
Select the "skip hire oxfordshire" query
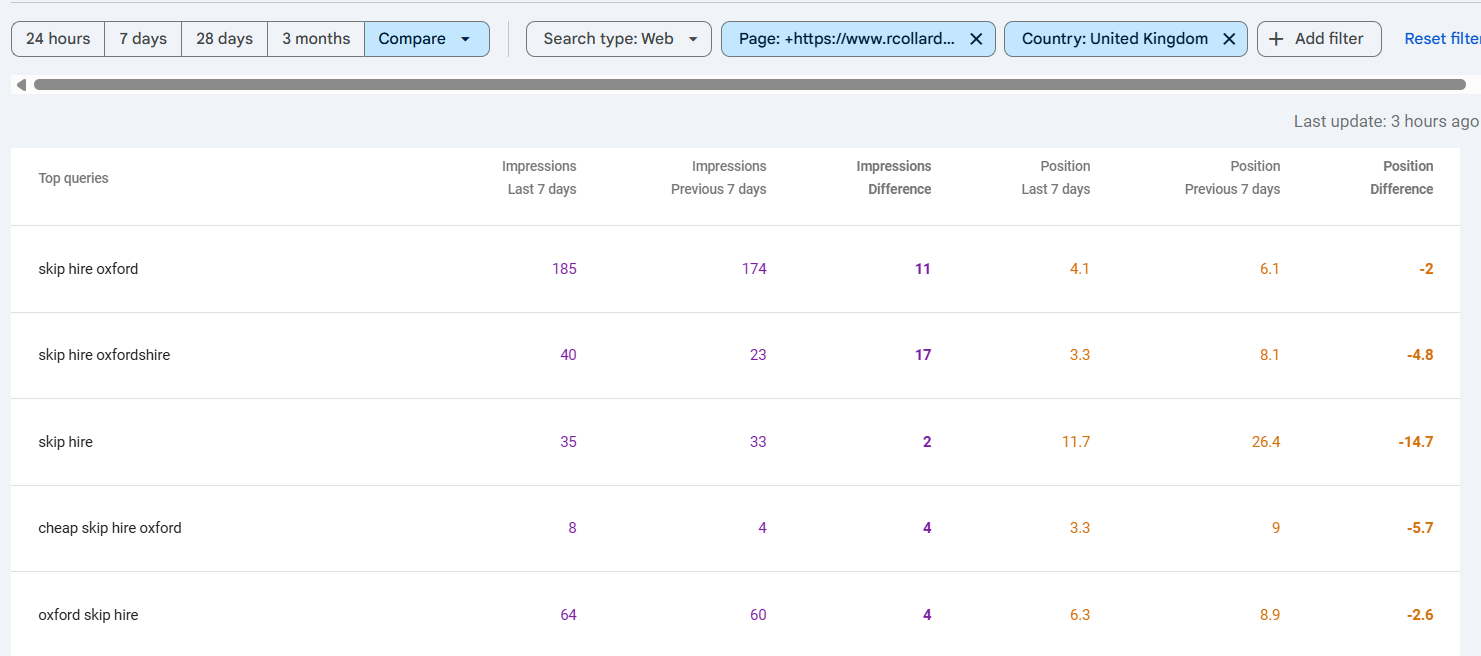click(x=104, y=355)
